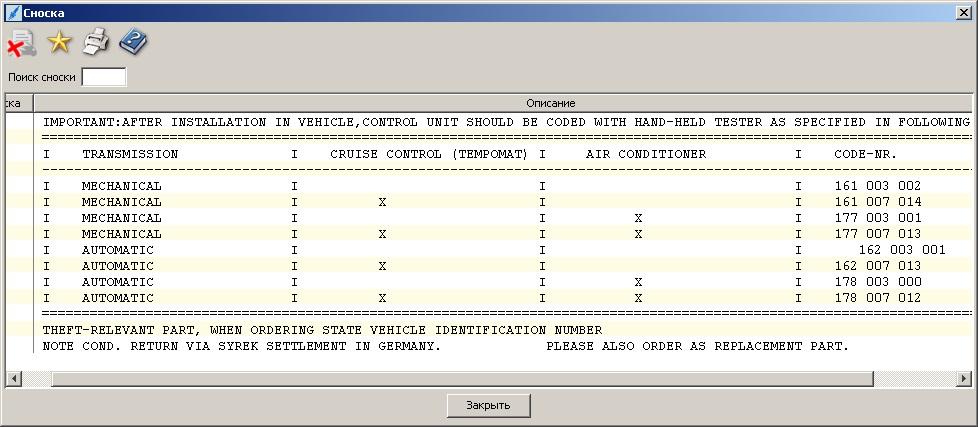978x427 pixels.
Task: Click the 'Описание' column header
Action: pyautogui.click(x=550, y=103)
